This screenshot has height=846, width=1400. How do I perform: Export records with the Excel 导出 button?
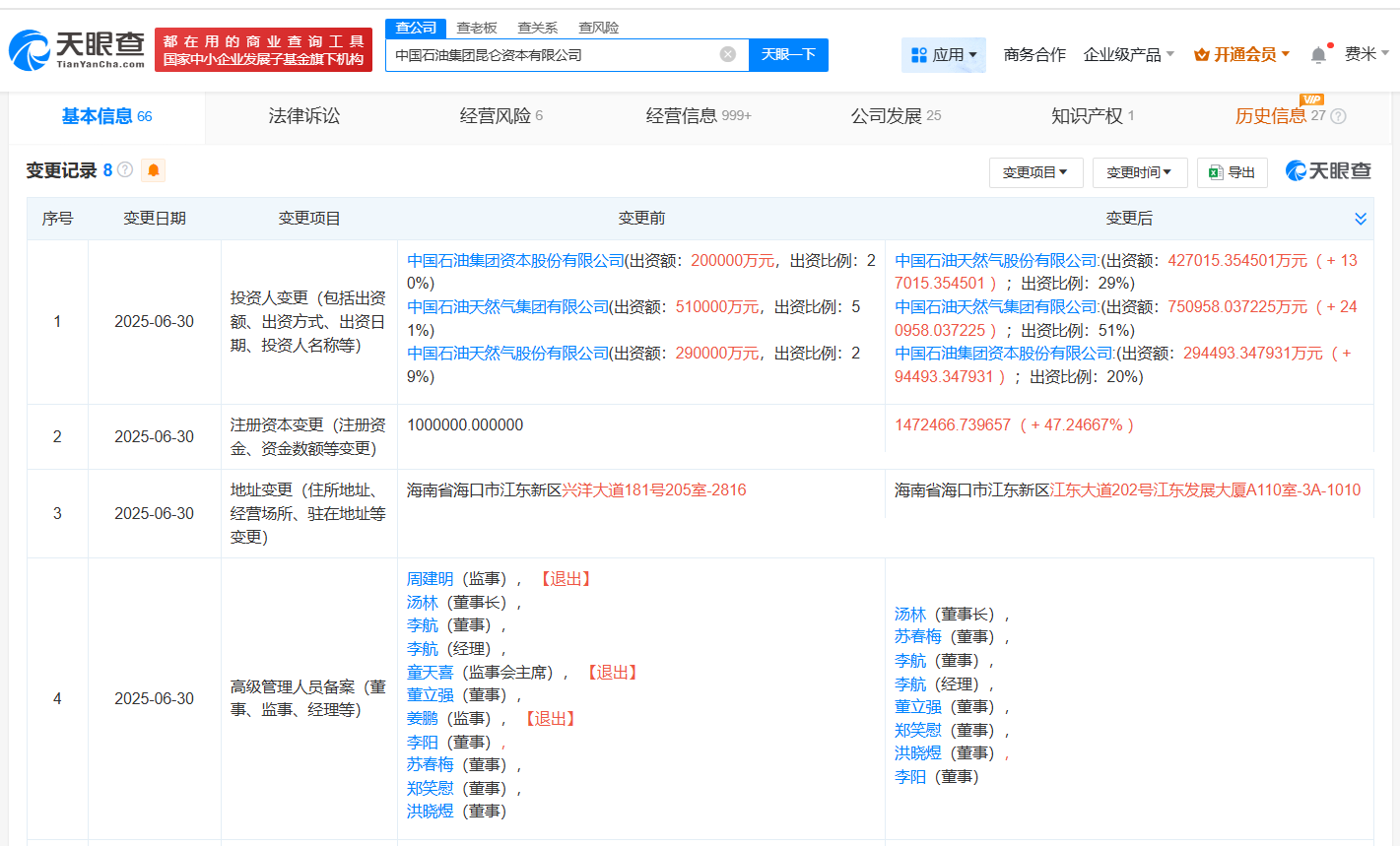[x=1232, y=172]
